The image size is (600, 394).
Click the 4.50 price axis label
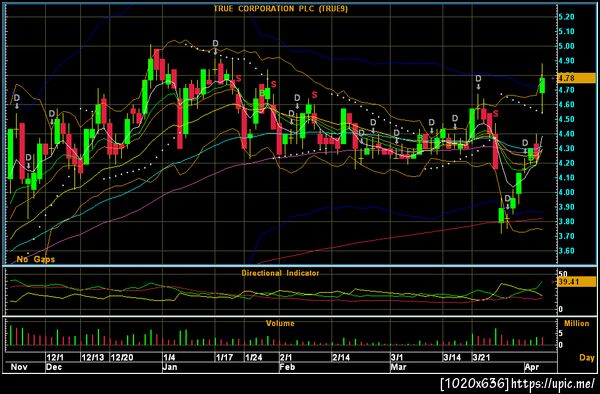coord(566,119)
